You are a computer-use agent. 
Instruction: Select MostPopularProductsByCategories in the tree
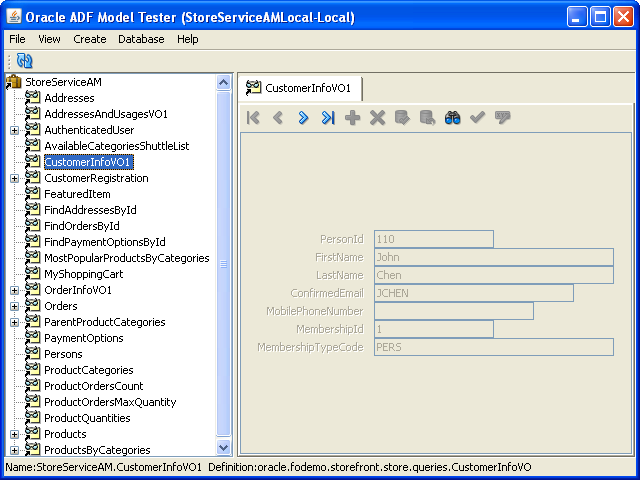click(x=127, y=258)
